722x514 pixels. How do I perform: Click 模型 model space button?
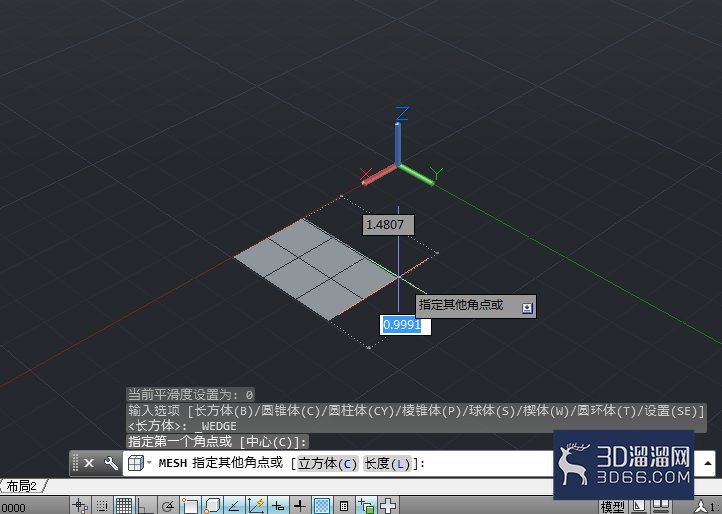click(613, 507)
